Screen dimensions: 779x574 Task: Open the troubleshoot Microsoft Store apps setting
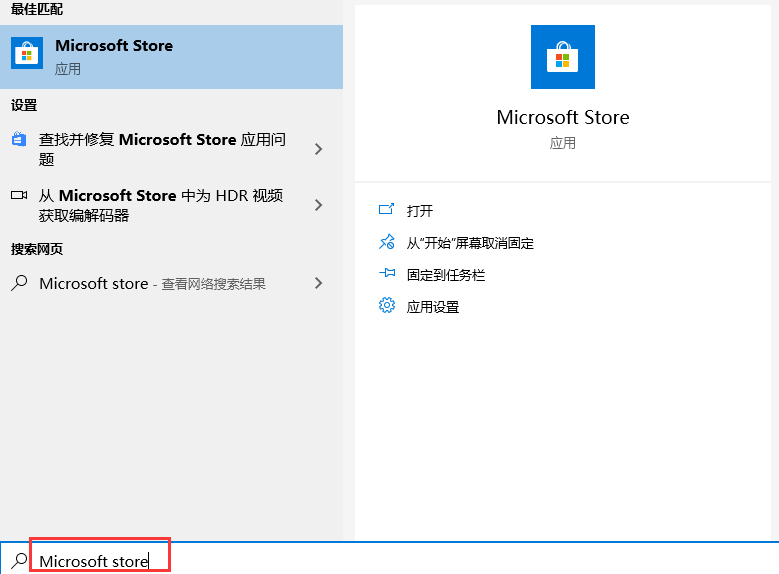pyautogui.click(x=171, y=149)
